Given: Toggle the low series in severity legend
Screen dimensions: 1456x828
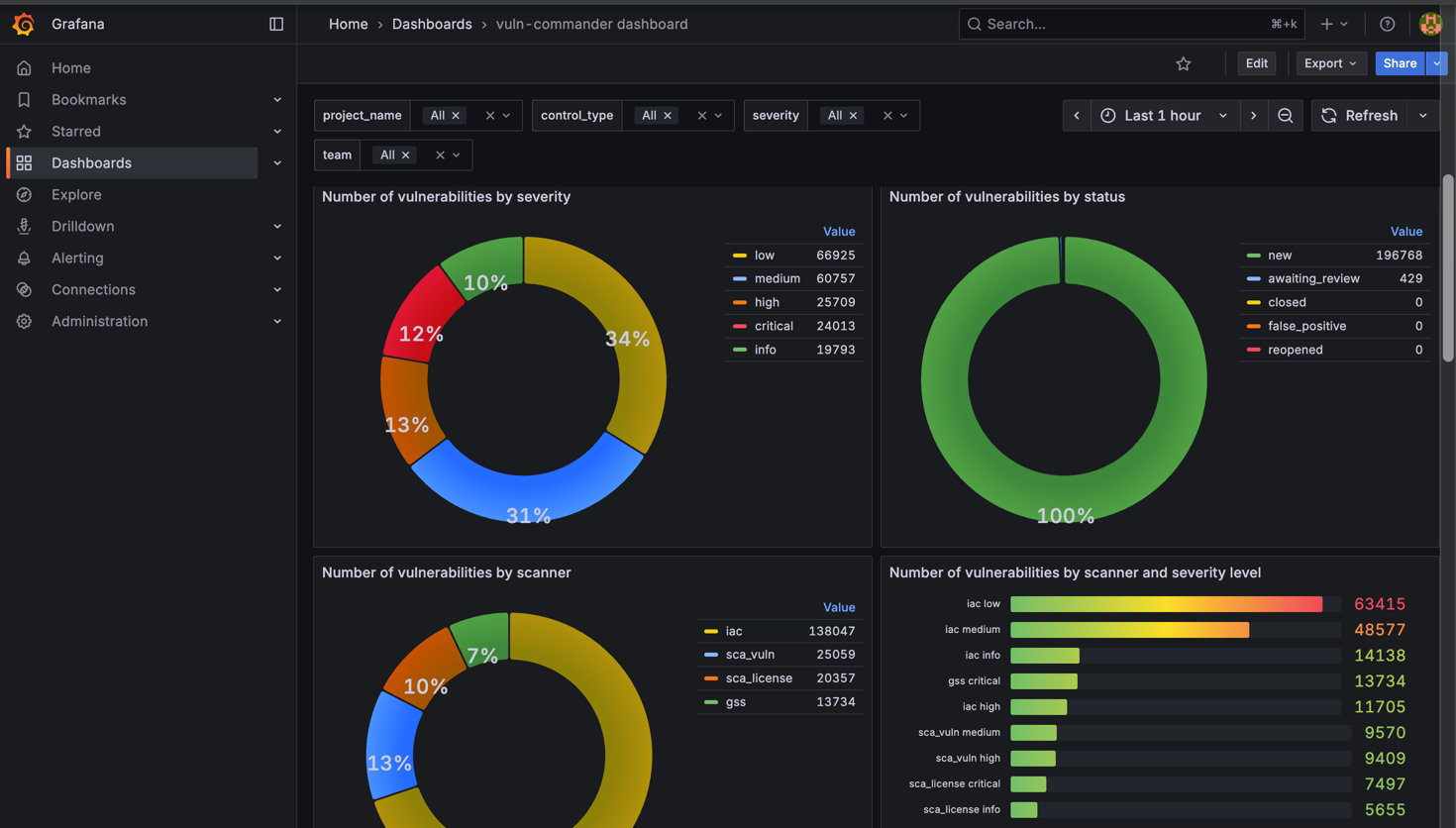Looking at the screenshot, I should pyautogui.click(x=764, y=256).
